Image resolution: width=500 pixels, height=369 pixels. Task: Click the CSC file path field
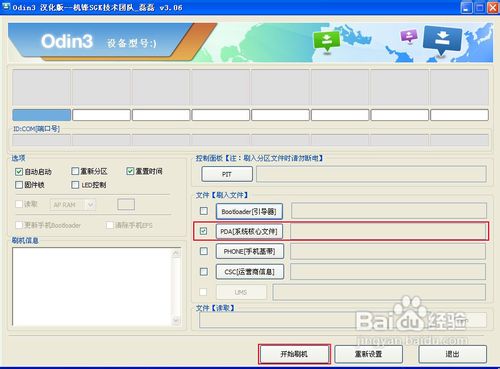click(x=388, y=272)
